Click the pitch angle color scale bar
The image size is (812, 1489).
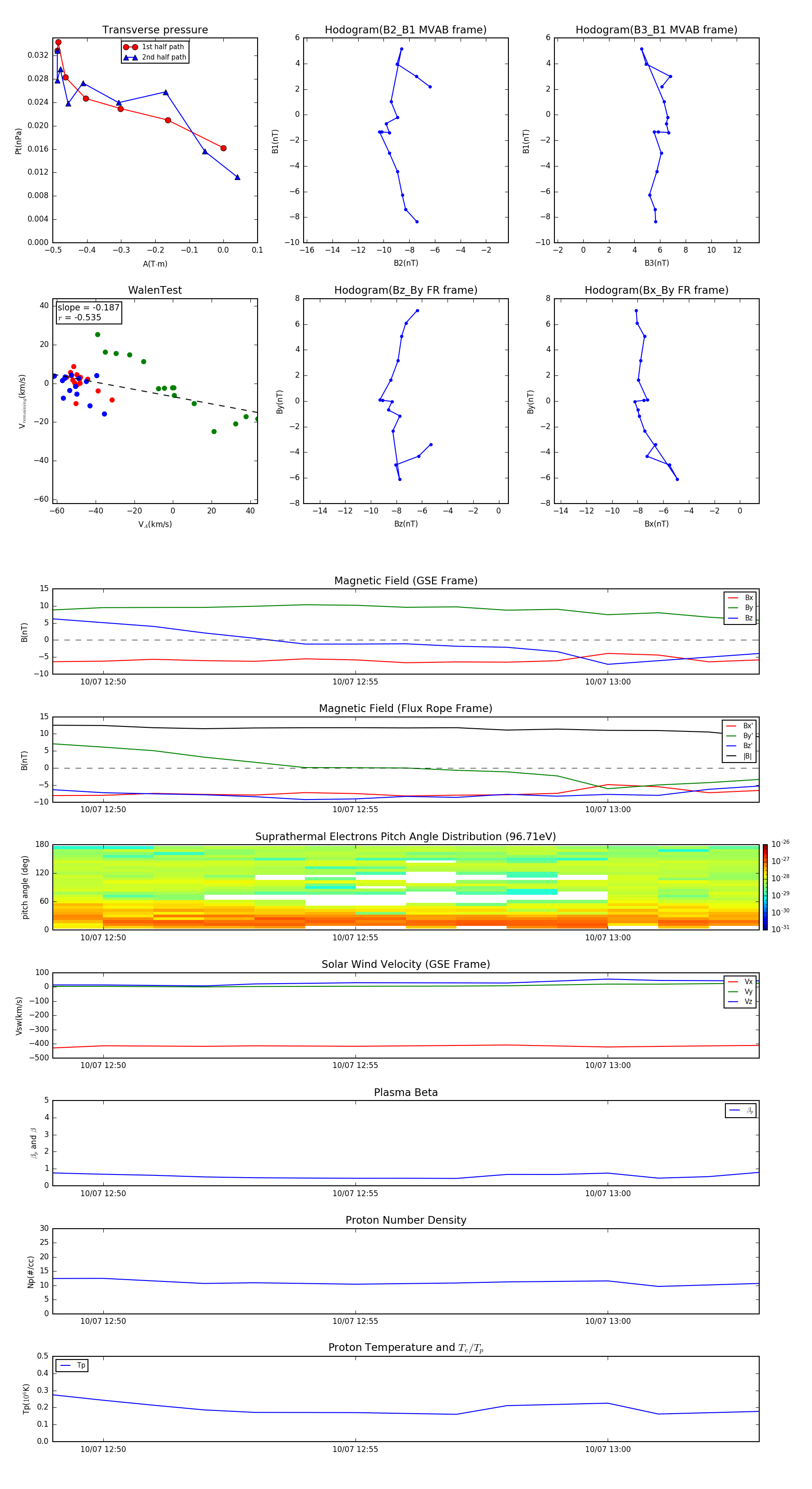[765, 887]
